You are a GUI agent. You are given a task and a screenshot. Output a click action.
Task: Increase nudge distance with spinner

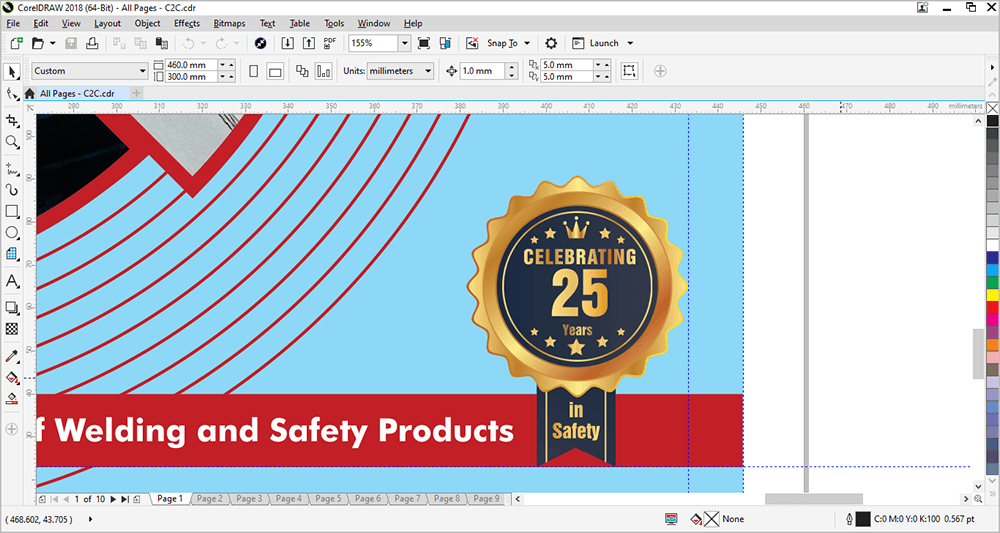click(x=512, y=67)
